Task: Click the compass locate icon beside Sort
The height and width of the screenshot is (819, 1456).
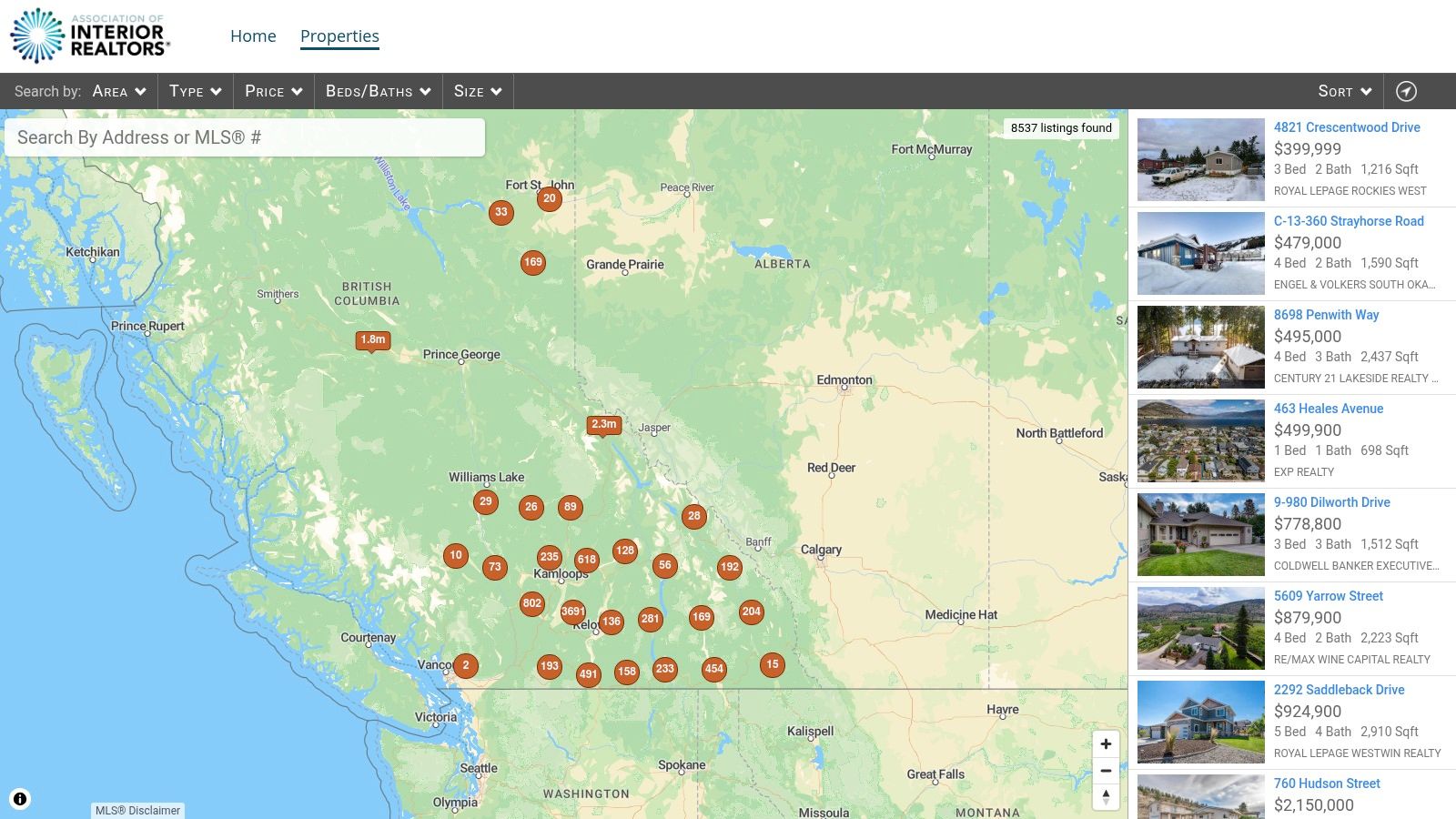Action: 1407,90
